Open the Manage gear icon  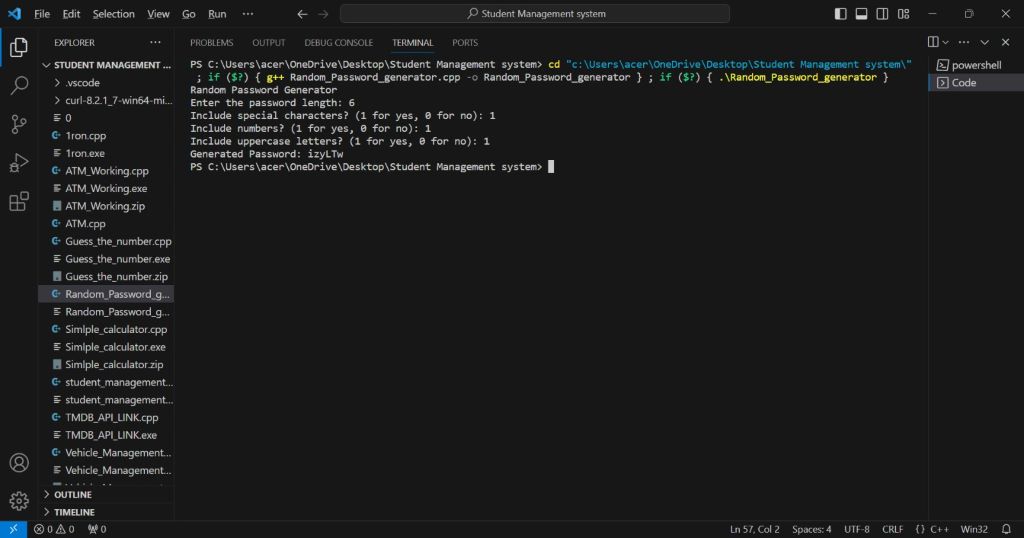tap(19, 501)
